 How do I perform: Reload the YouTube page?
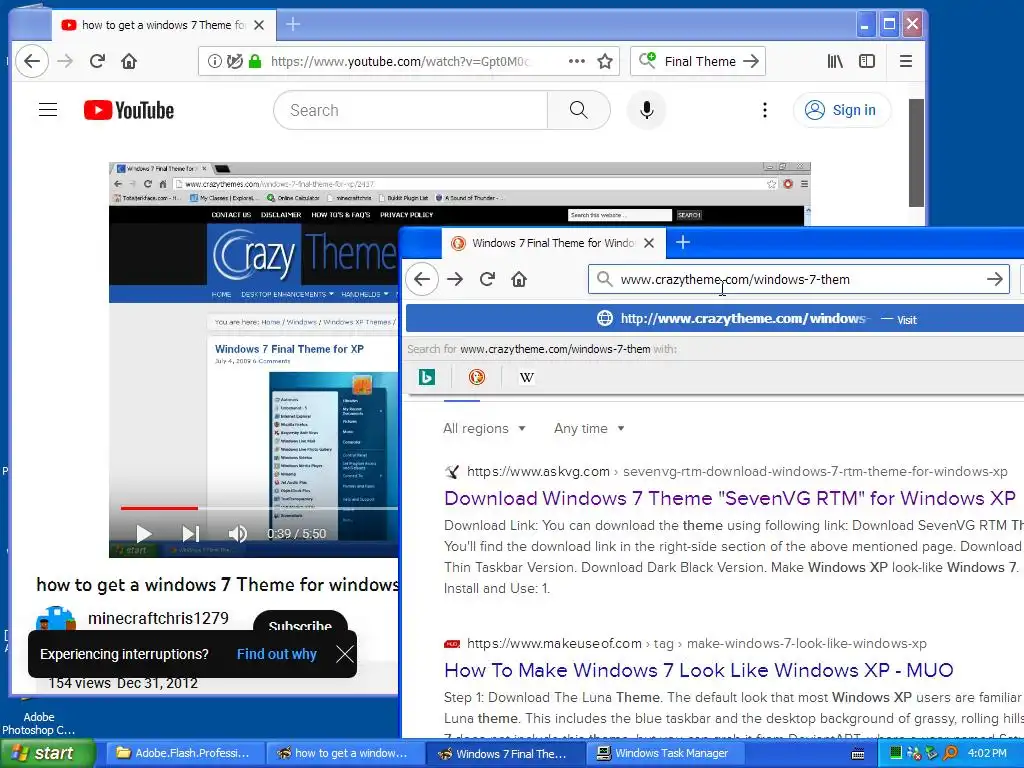point(97,61)
